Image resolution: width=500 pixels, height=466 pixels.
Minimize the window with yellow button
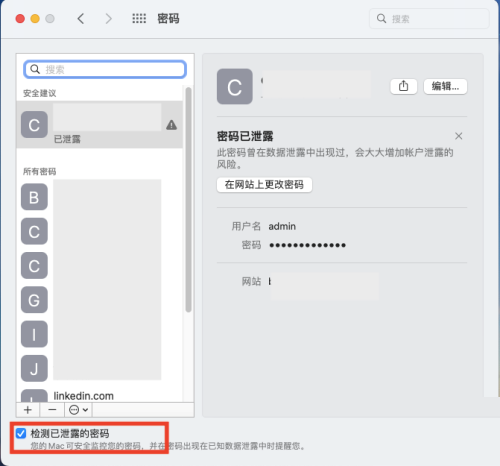[35, 19]
